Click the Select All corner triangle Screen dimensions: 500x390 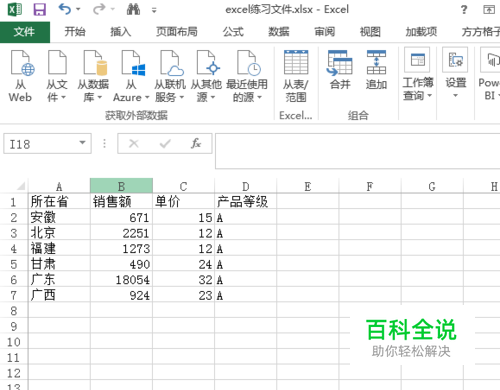(x=20, y=186)
